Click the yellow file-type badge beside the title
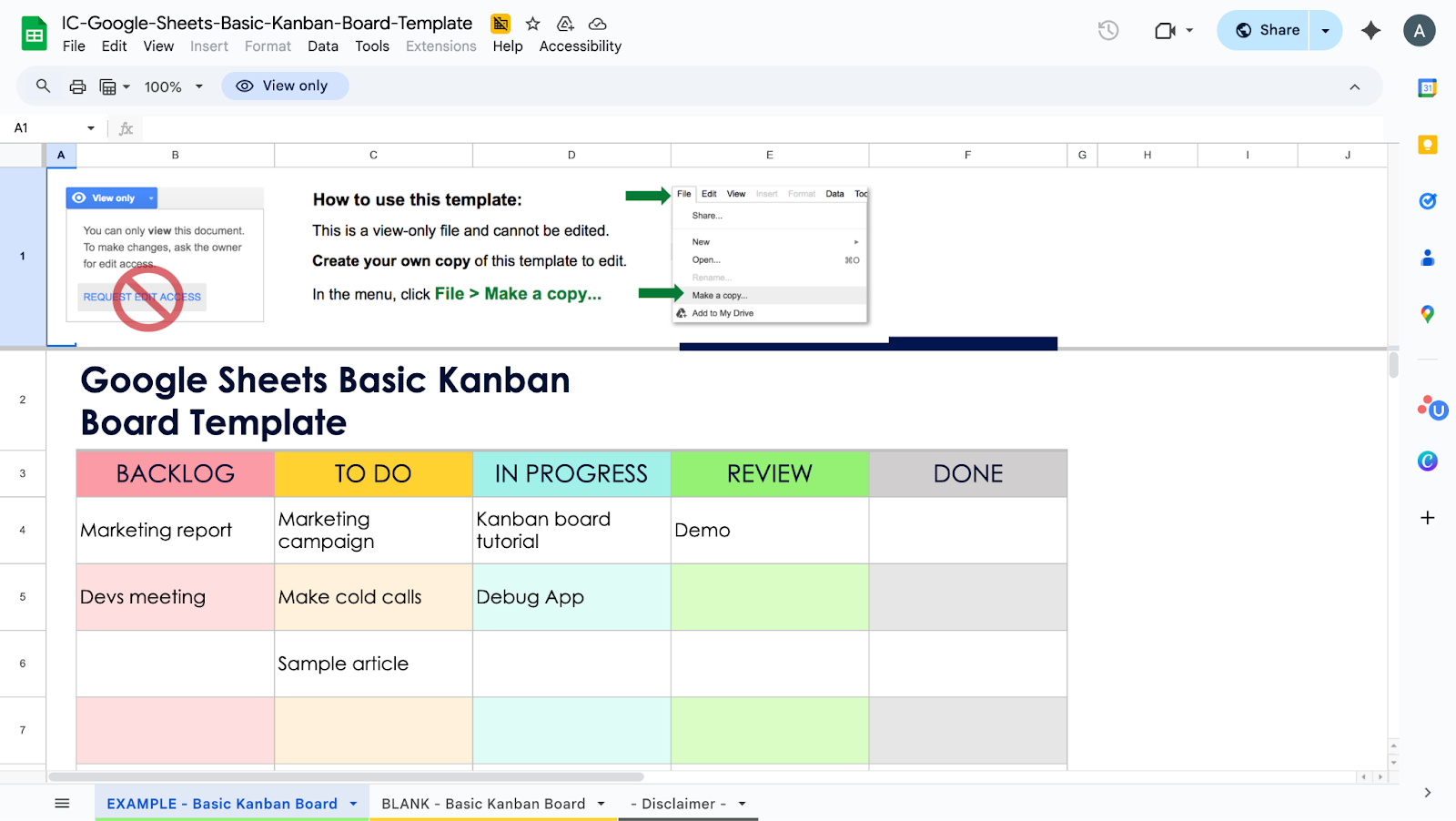 click(500, 24)
